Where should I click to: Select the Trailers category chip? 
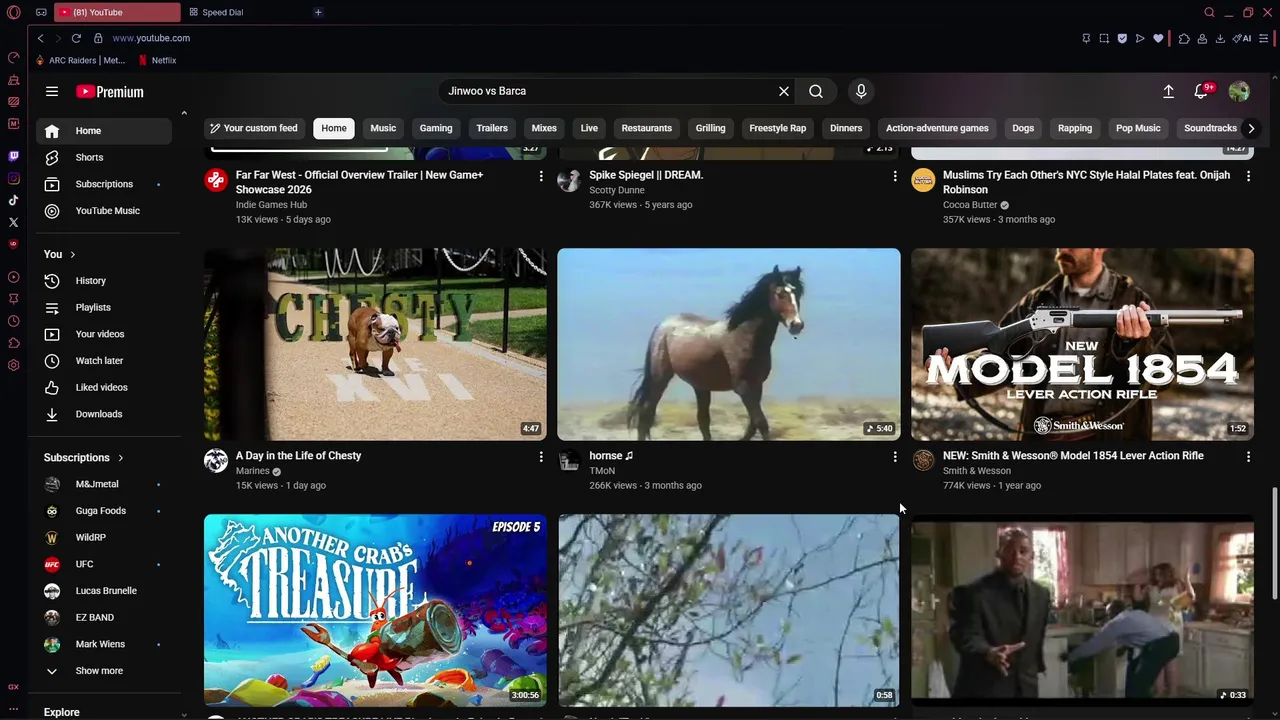click(x=492, y=128)
